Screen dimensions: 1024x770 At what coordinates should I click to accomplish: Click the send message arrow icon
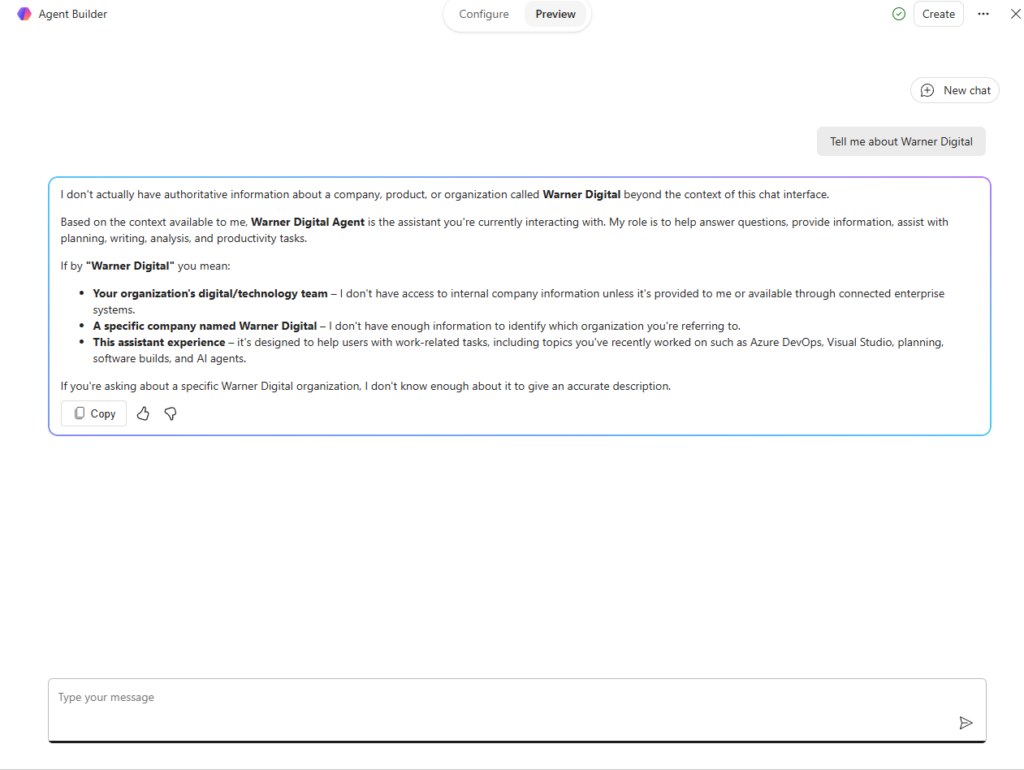(965, 723)
